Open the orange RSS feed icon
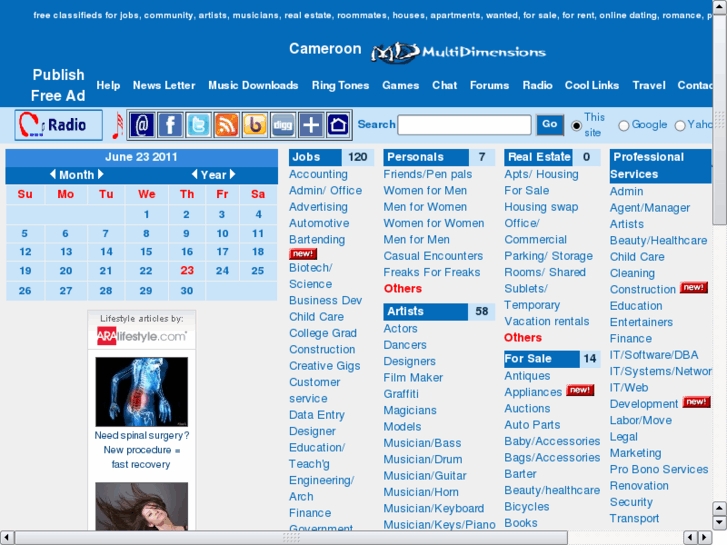The image size is (727, 545). 226,125
